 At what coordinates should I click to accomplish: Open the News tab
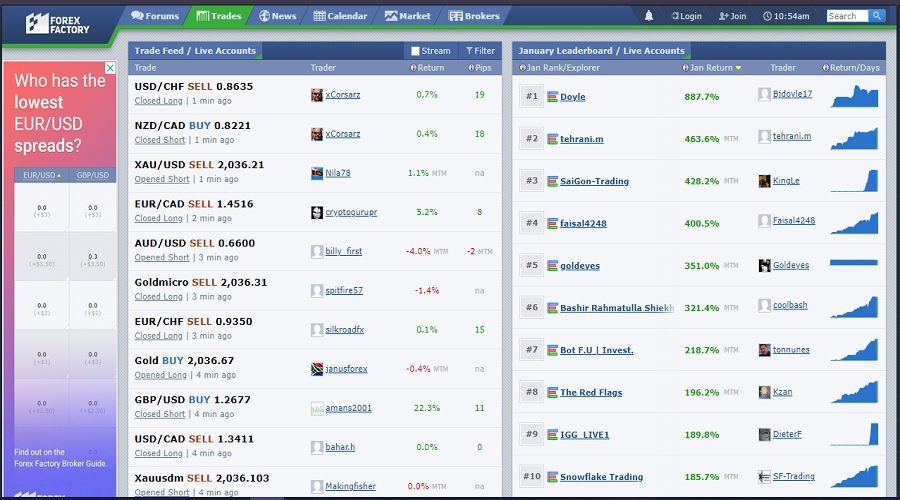(x=278, y=16)
